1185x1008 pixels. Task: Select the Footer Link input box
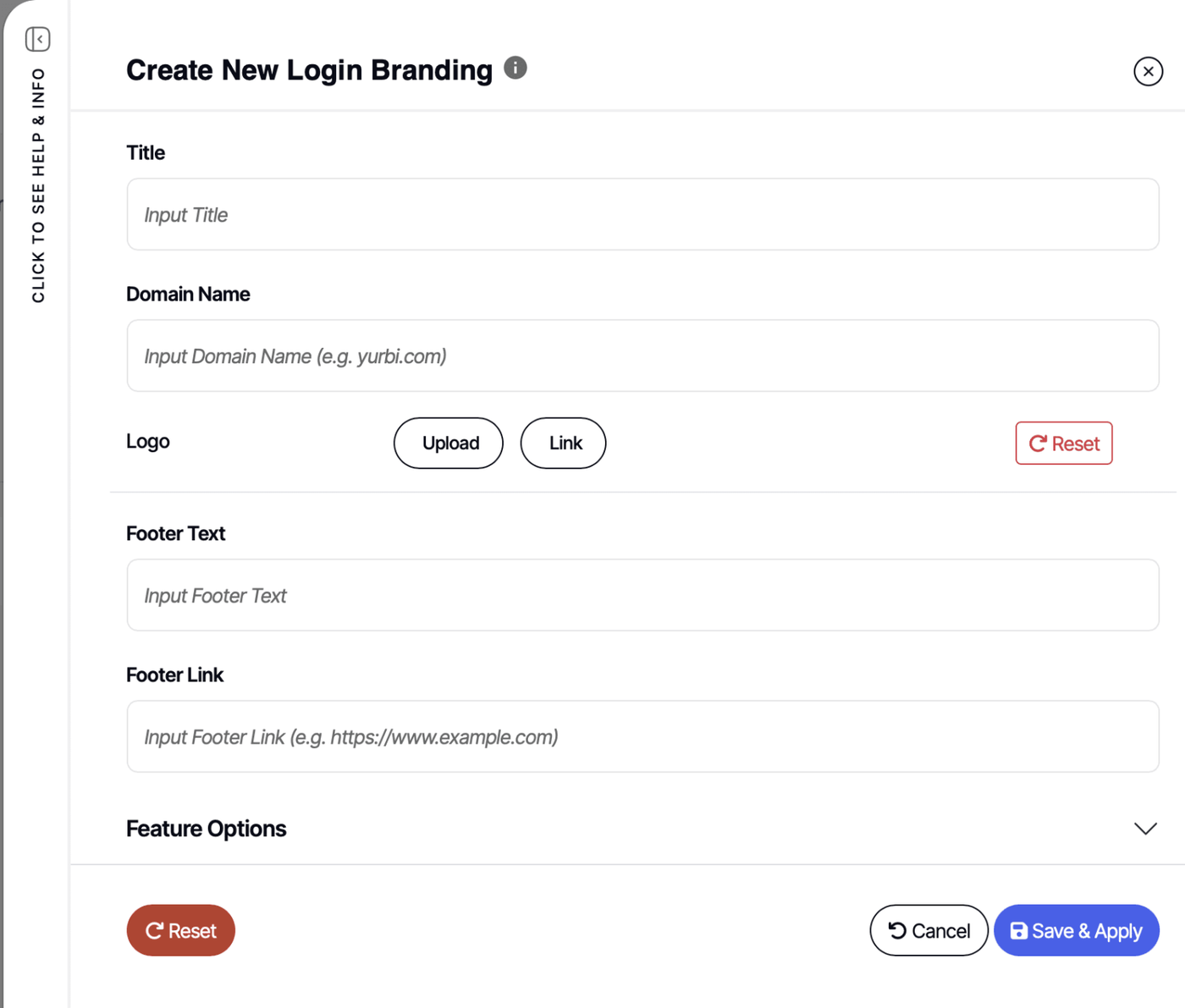click(x=642, y=737)
